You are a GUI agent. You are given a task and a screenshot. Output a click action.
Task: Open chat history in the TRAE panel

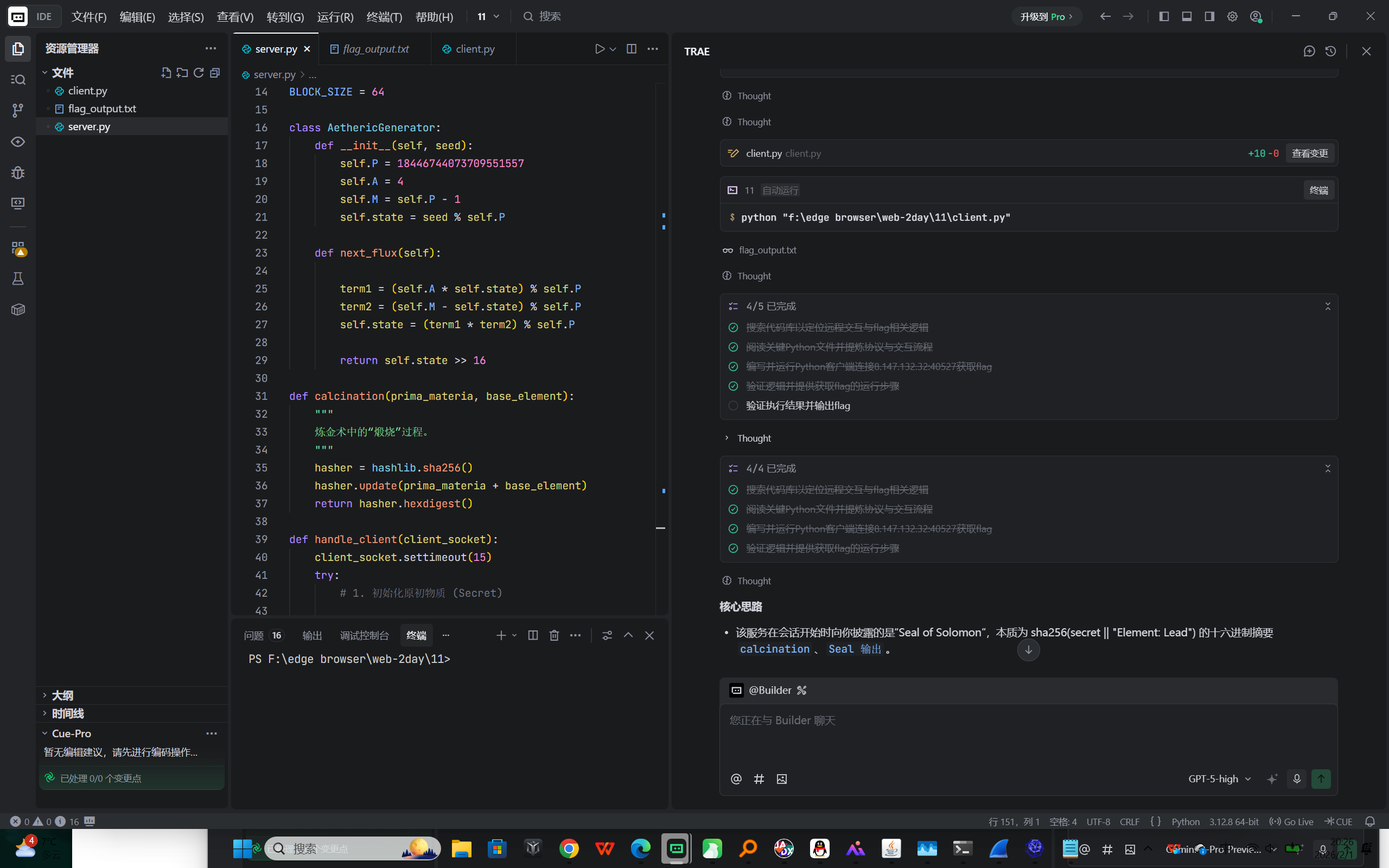click(1330, 51)
